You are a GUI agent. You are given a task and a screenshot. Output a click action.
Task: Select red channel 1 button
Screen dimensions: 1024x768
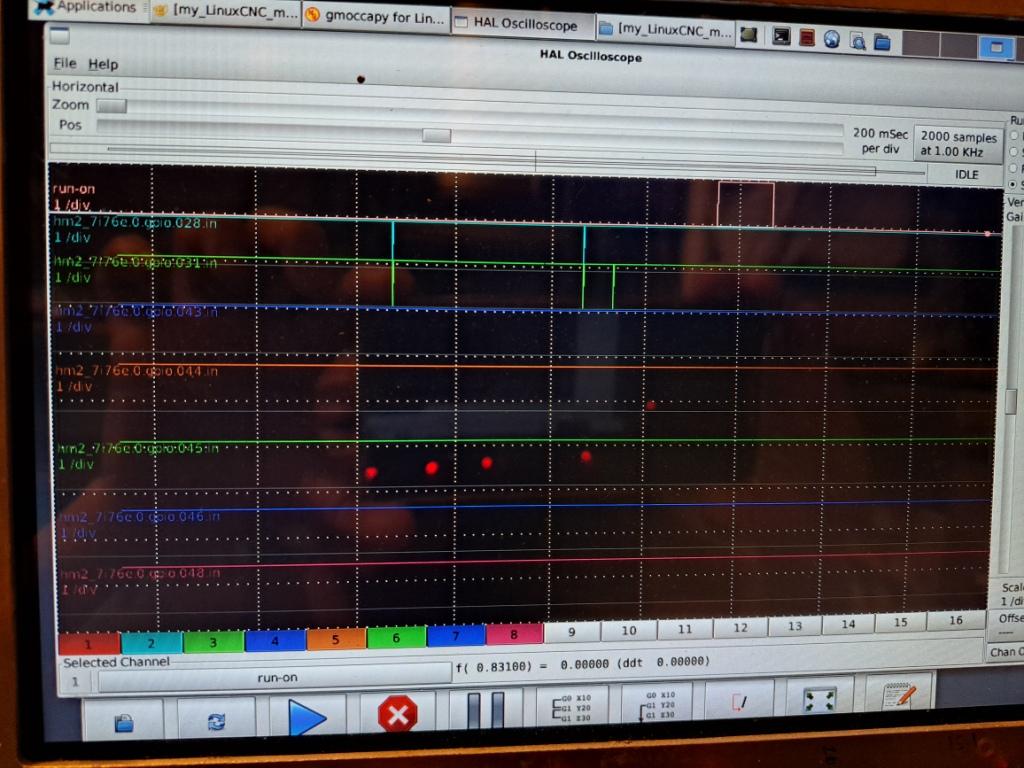[x=89, y=644]
